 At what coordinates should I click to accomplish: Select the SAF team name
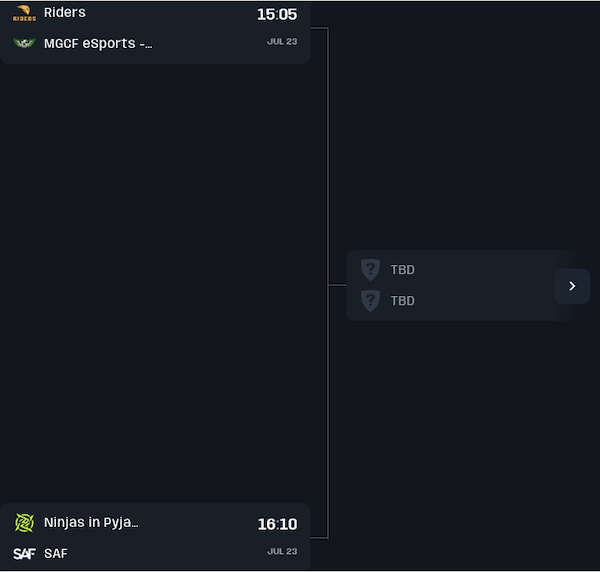pyautogui.click(x=56, y=553)
